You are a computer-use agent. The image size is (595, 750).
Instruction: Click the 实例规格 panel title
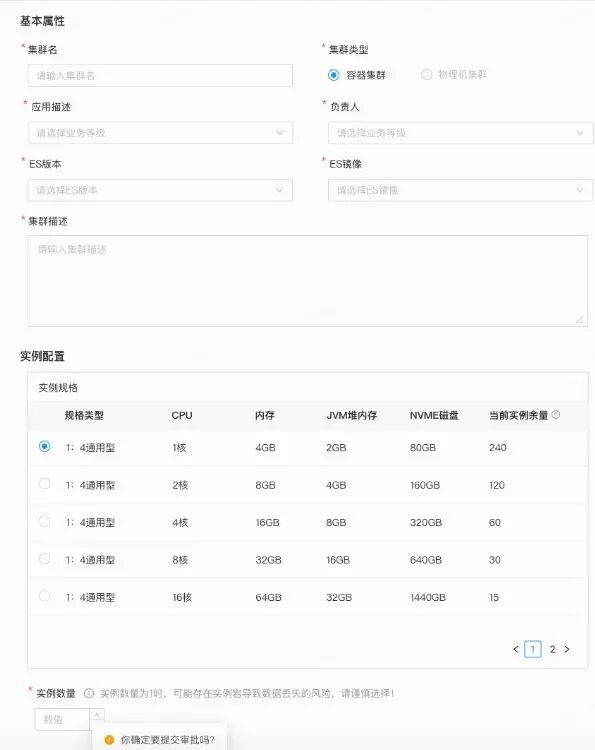click(58, 388)
